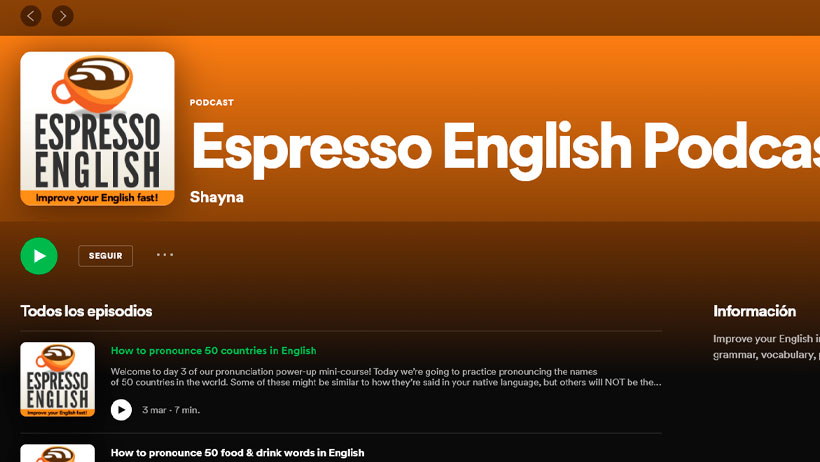Play the 50 countries episode
The image size is (820, 462).
(x=121, y=410)
